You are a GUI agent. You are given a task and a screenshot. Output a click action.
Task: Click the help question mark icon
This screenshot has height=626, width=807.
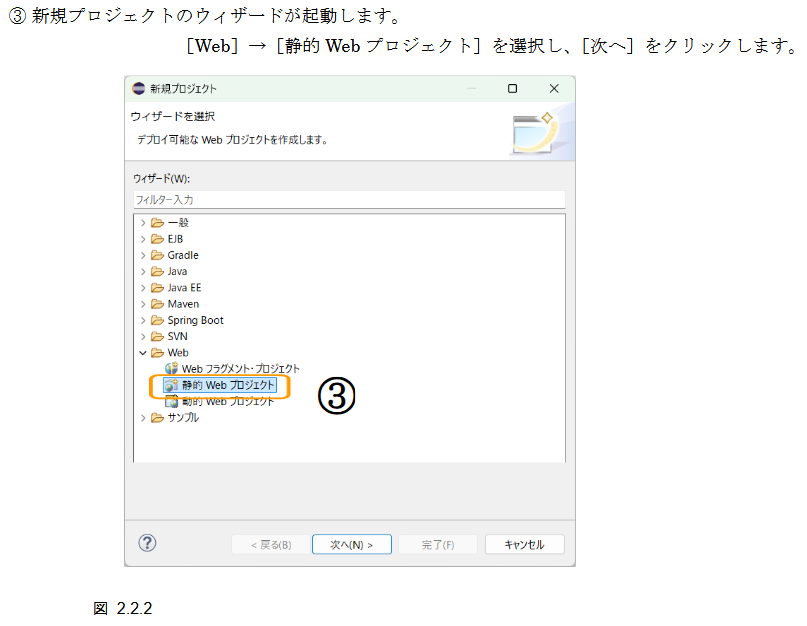147,543
